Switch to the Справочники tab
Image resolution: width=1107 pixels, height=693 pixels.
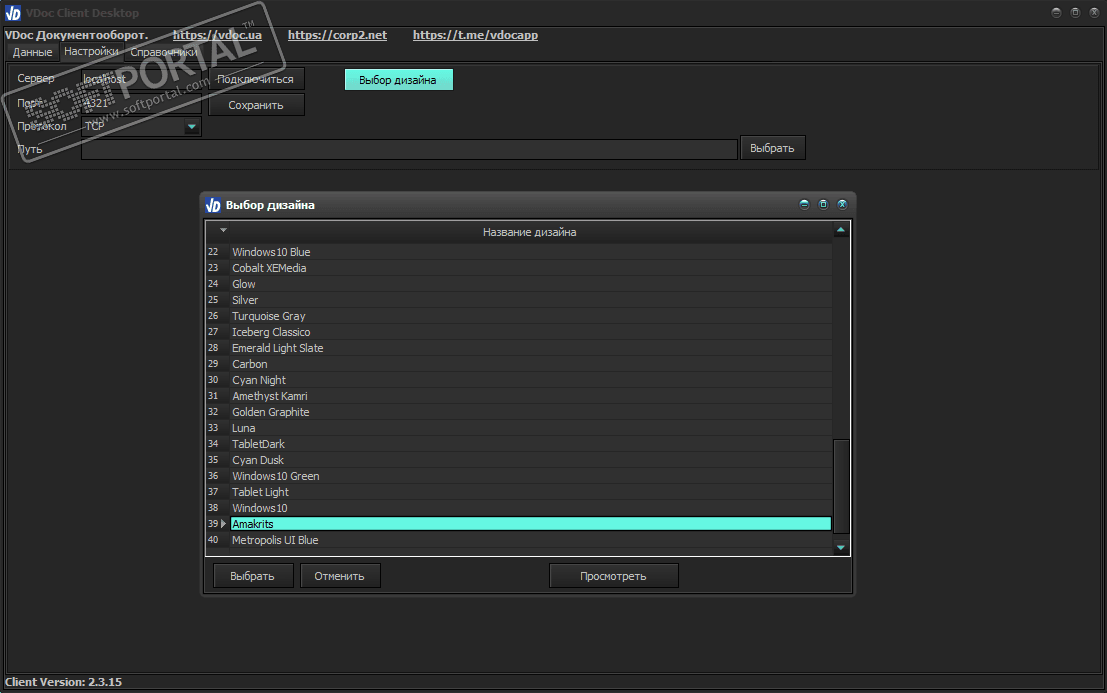pos(164,52)
